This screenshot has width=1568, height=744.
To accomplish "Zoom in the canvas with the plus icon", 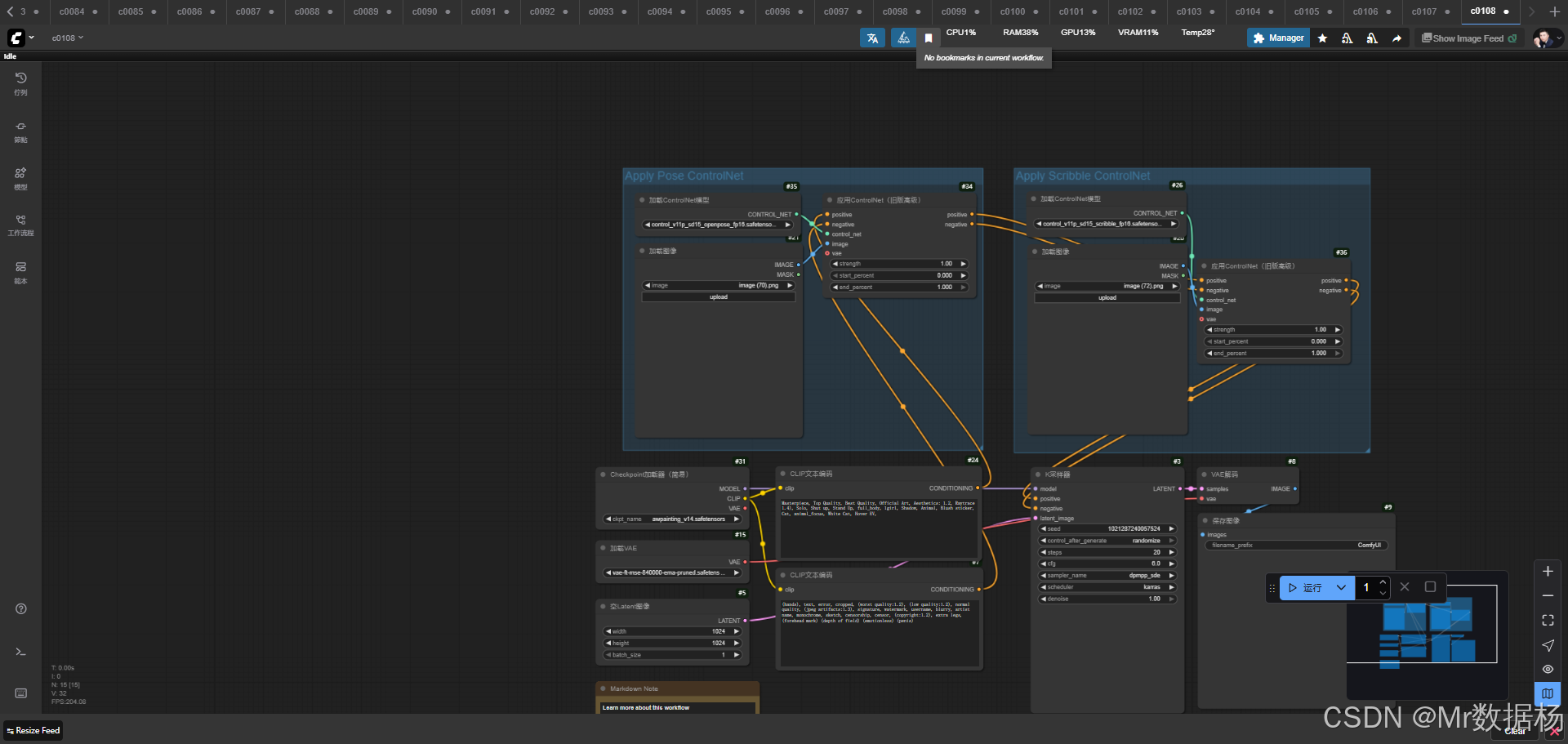I will (1548, 572).
